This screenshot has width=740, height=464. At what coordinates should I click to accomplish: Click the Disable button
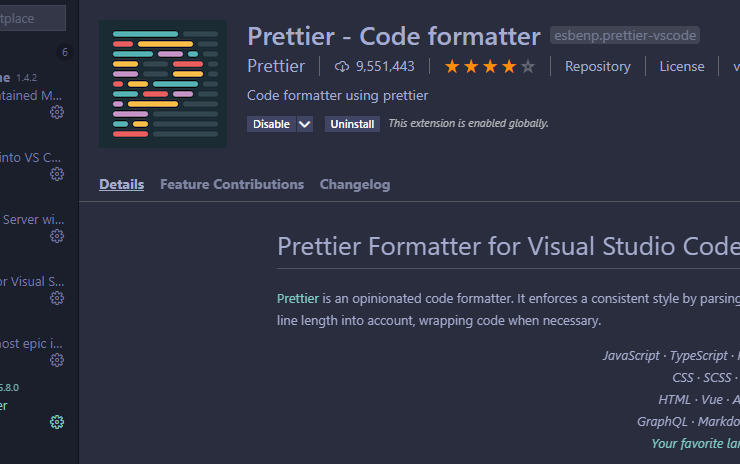click(271, 124)
